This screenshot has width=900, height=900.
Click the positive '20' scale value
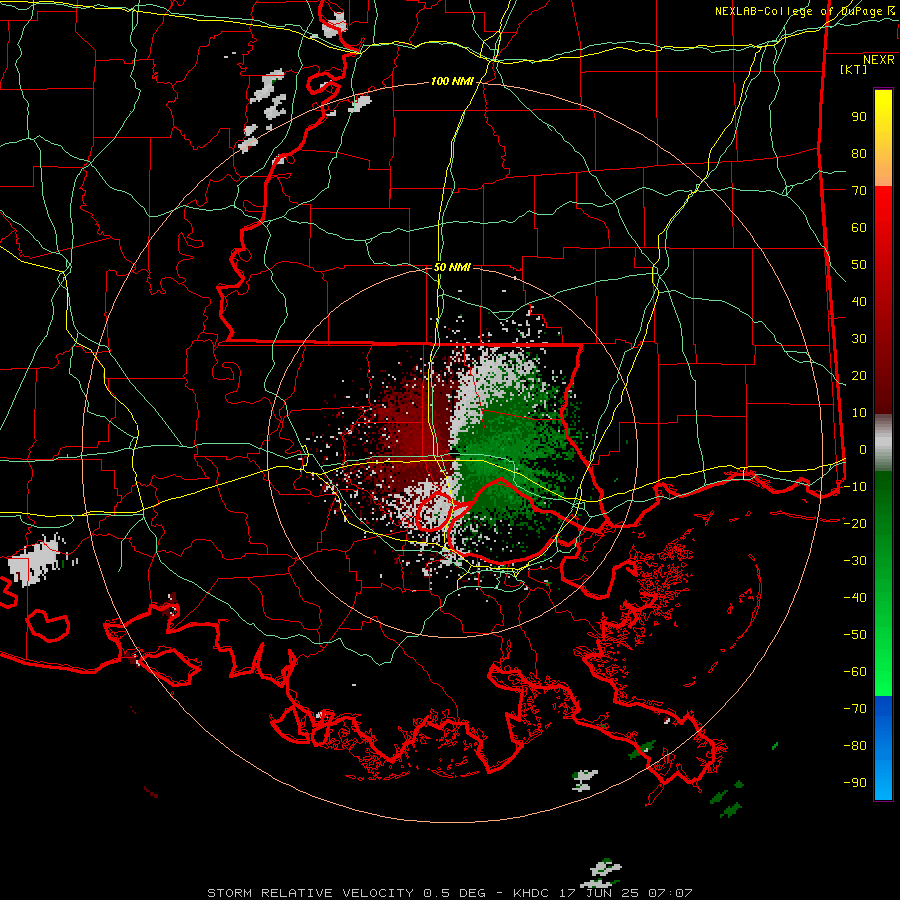coord(859,375)
